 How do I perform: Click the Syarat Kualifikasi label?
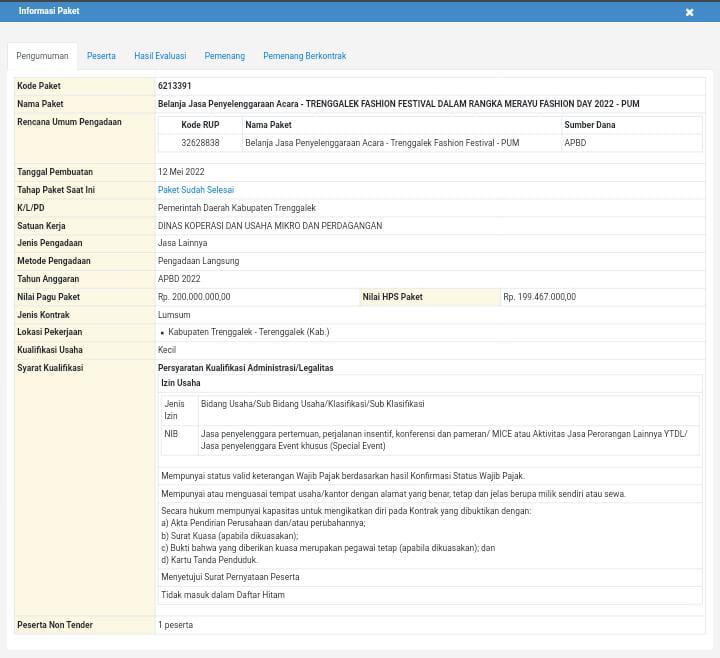(x=50, y=368)
